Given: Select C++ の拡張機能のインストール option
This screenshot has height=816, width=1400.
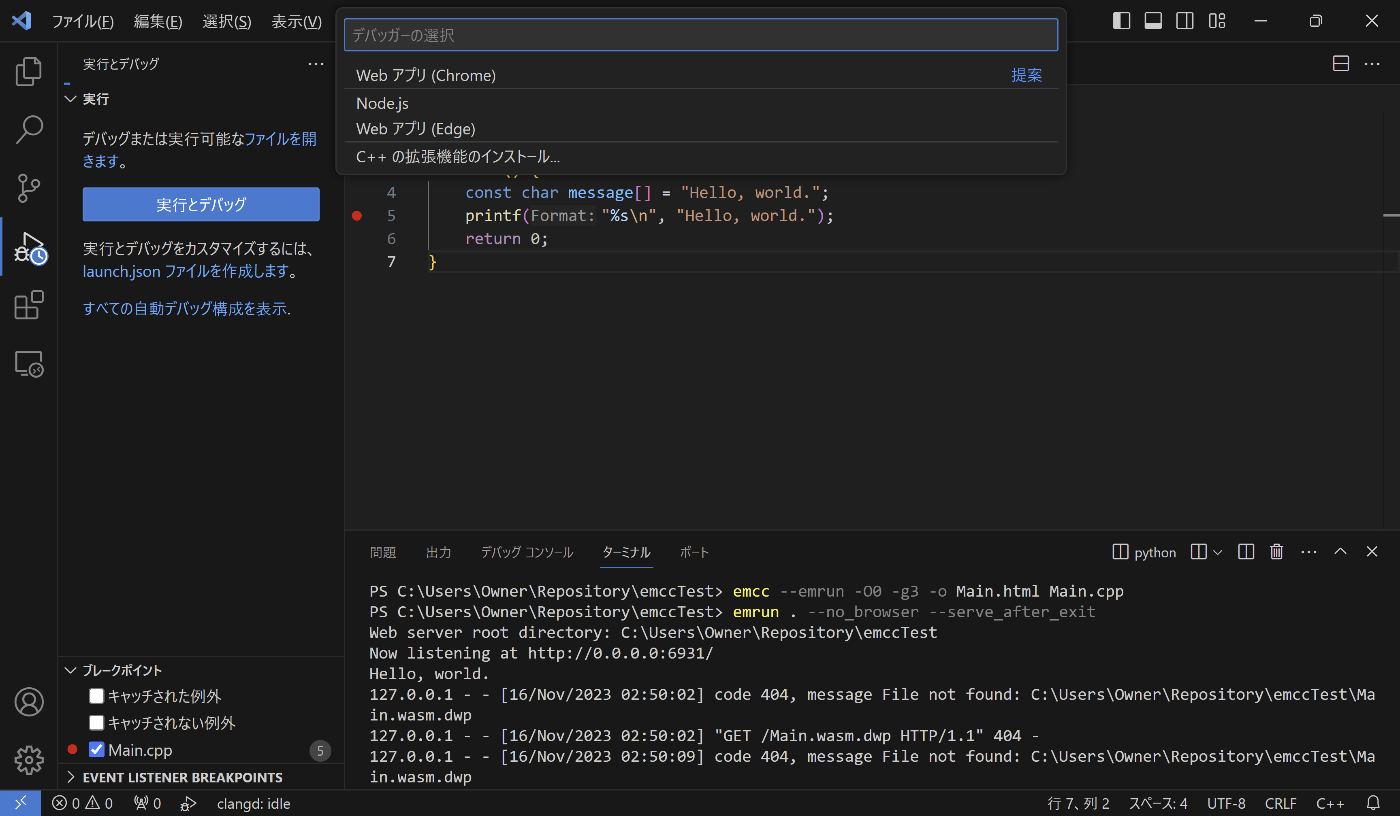Looking at the screenshot, I should (701, 157).
